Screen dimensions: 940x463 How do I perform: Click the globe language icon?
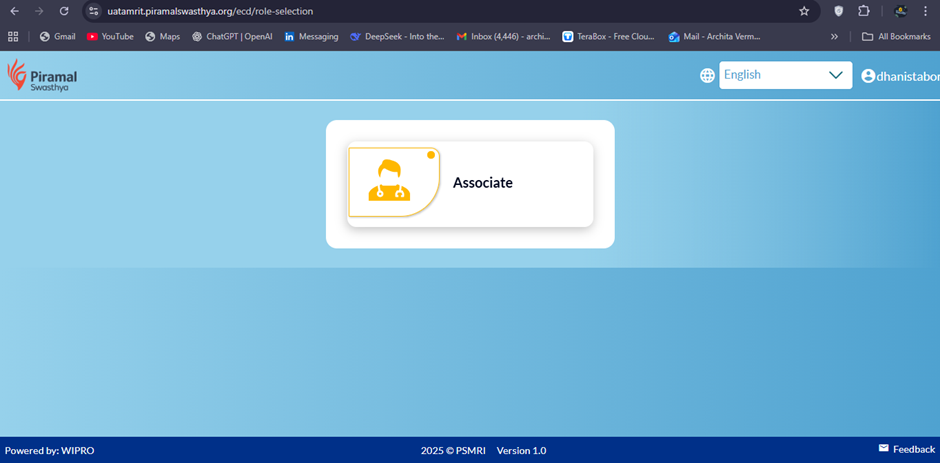pyautogui.click(x=707, y=75)
